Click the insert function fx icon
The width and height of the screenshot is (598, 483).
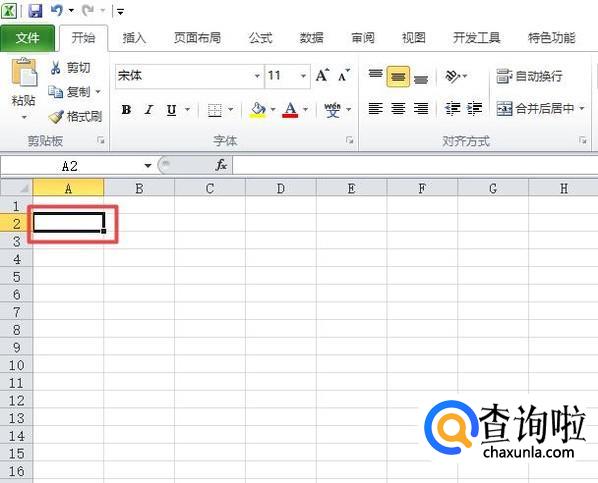[x=221, y=165]
